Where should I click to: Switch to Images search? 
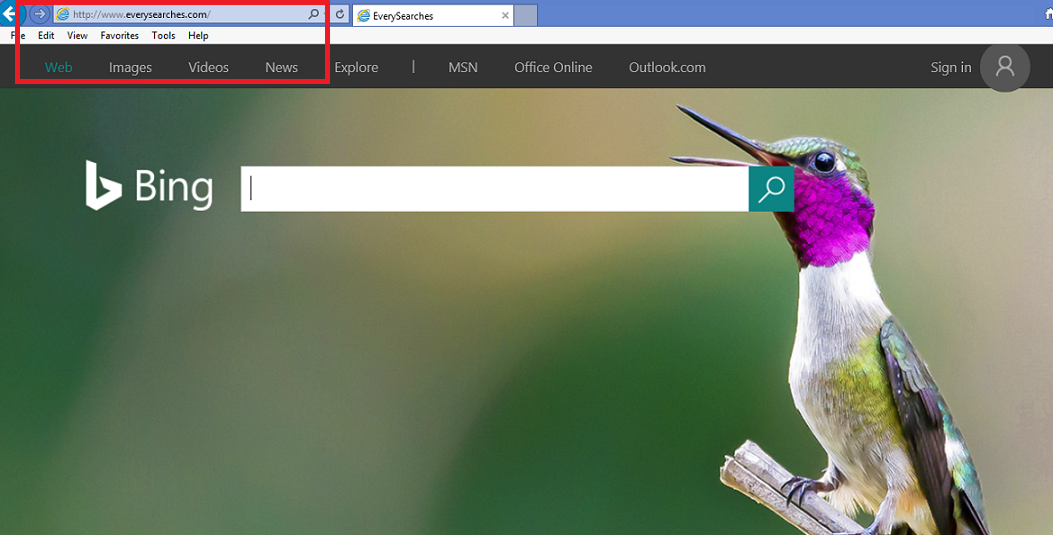point(130,68)
